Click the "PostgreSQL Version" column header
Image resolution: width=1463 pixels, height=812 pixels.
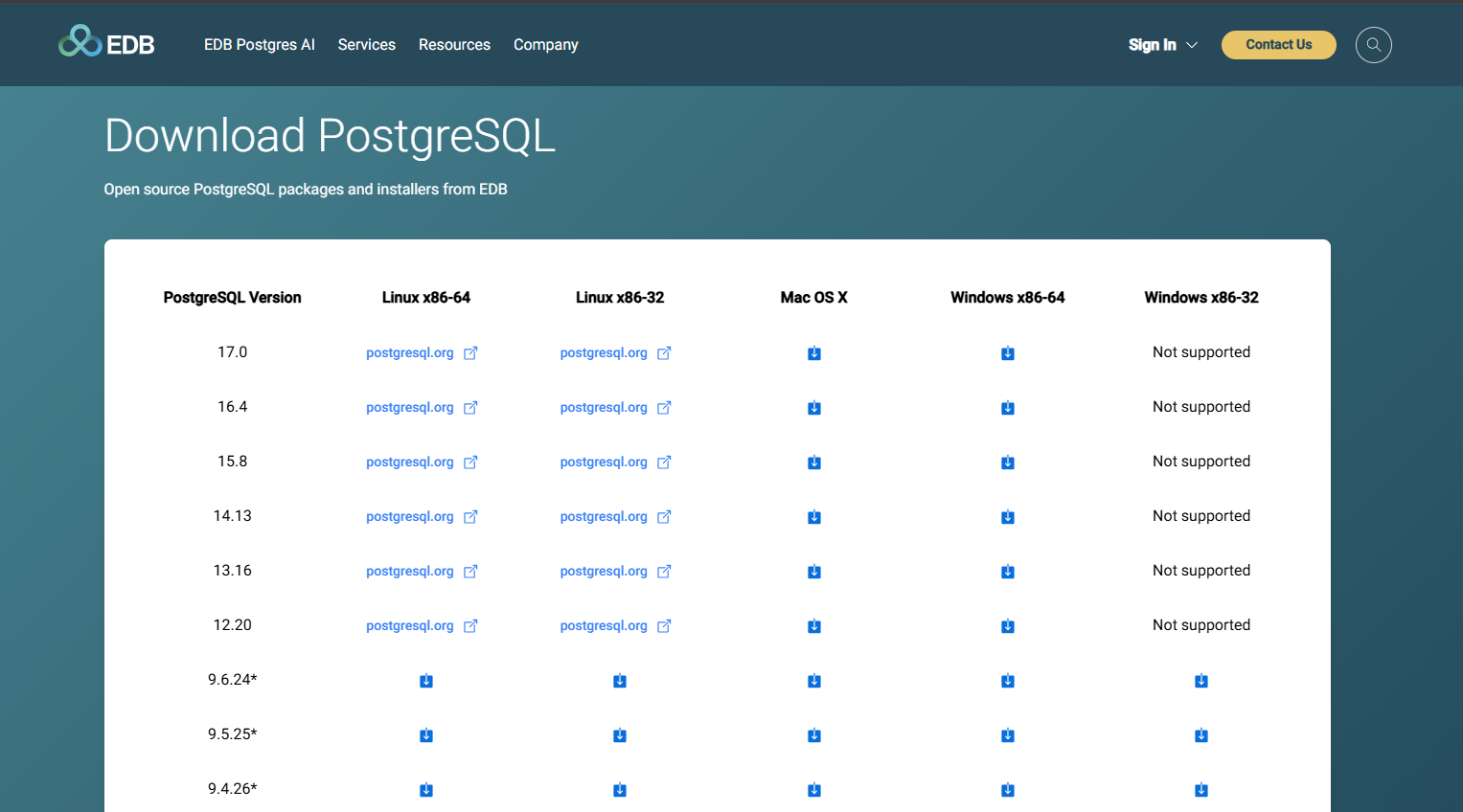coord(232,298)
